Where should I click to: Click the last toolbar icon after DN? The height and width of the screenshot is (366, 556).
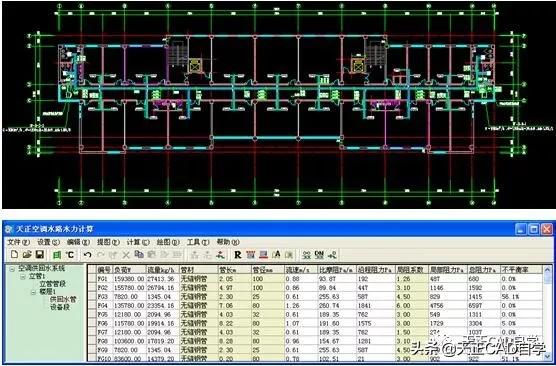[332, 255]
